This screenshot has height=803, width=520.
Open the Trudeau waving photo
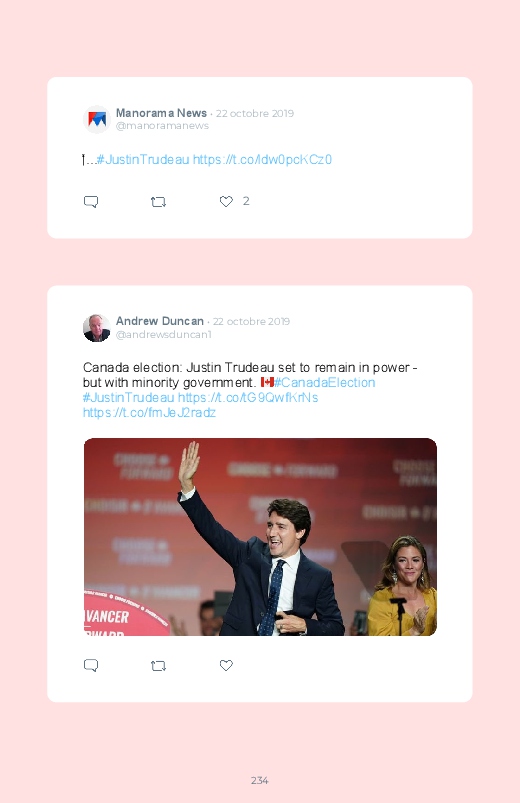[x=260, y=537]
